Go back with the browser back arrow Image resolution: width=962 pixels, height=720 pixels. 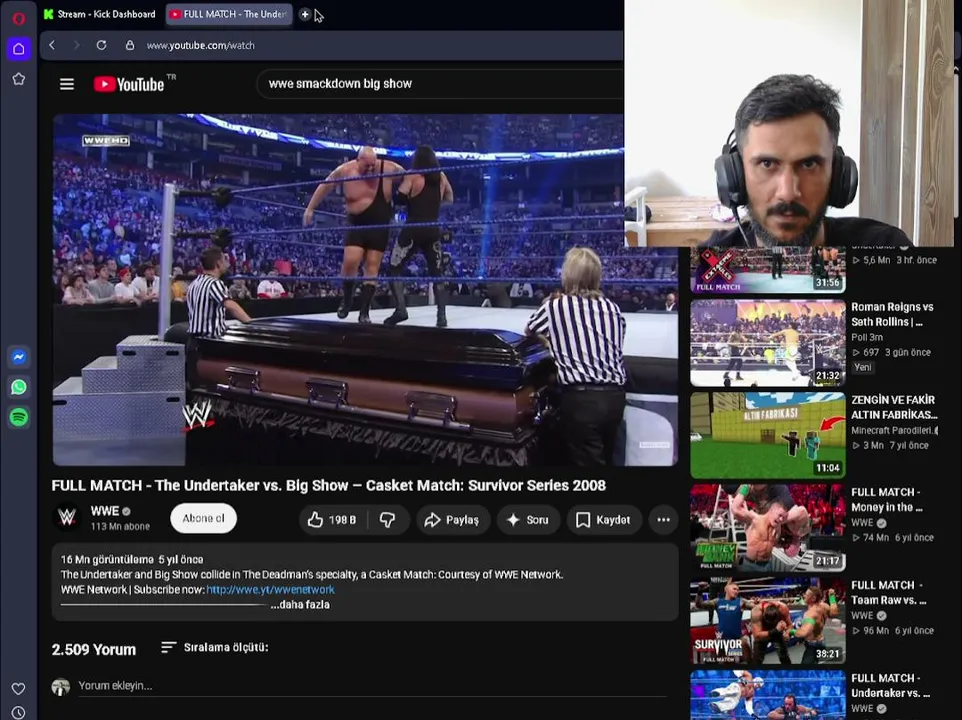52,45
